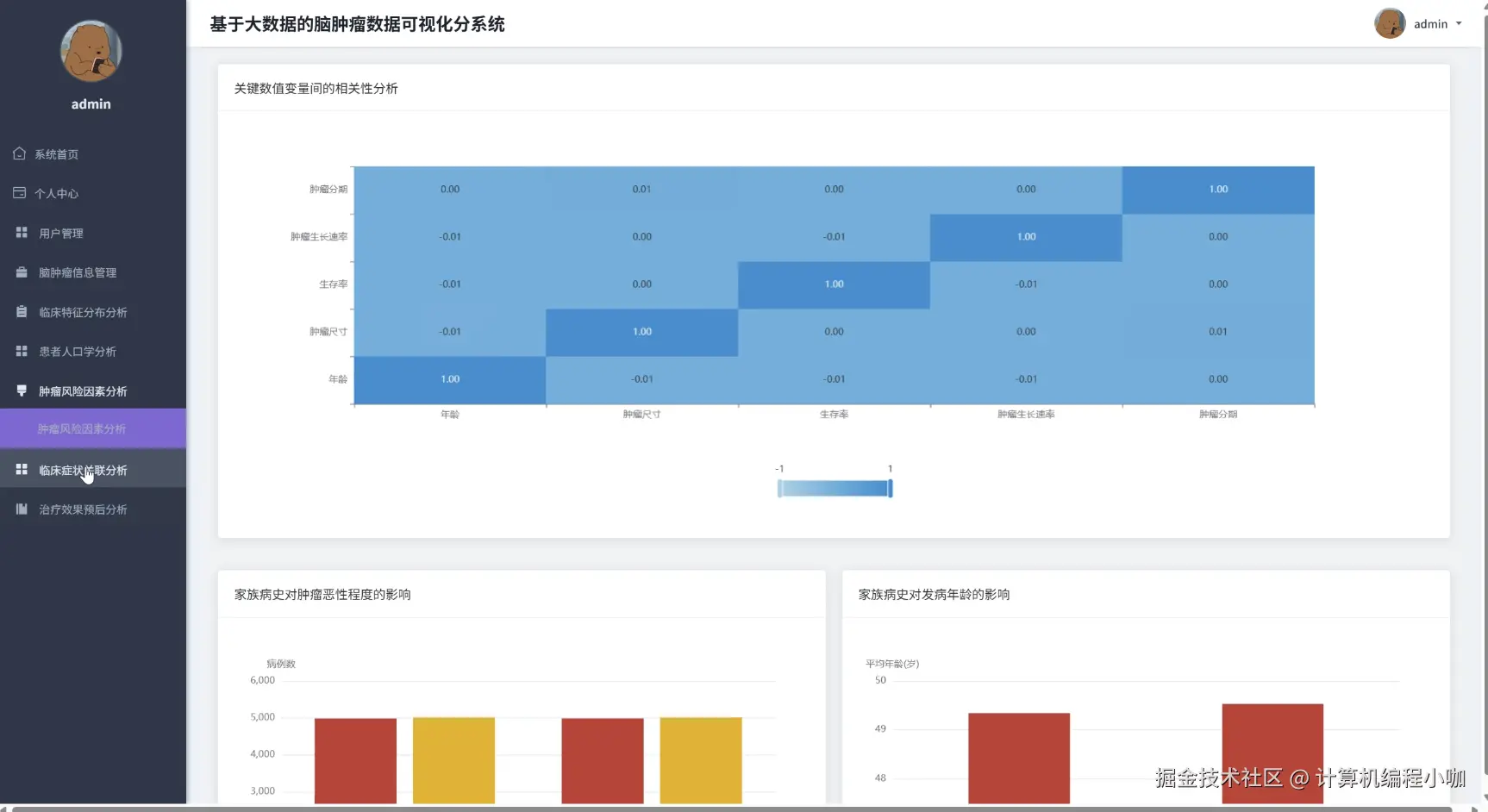Open the admin dropdown arrow in header
Viewport: 1488px width, 812px height.
1459,24
